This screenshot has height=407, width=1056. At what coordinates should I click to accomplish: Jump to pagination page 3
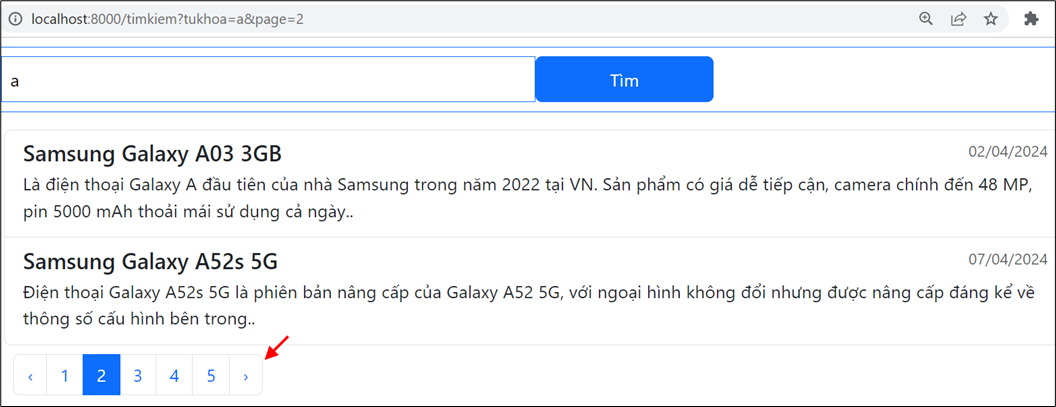(x=138, y=375)
